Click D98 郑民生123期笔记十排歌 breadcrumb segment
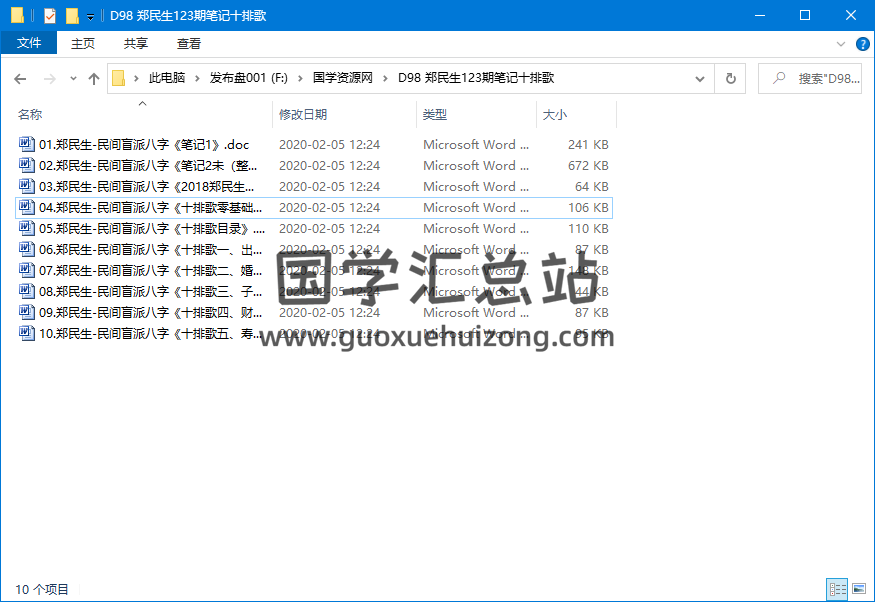This screenshot has width=875, height=602. 475,78
